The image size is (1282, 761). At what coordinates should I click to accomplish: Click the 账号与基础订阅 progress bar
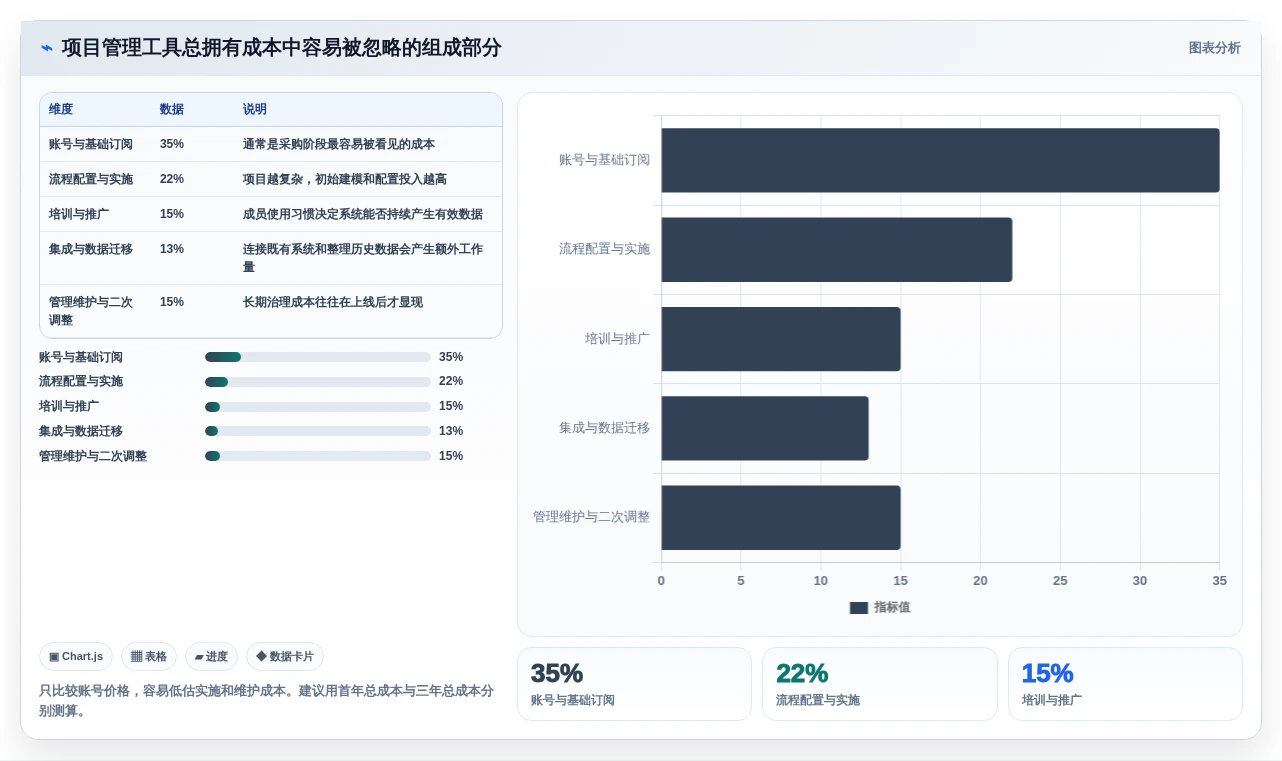pos(318,357)
